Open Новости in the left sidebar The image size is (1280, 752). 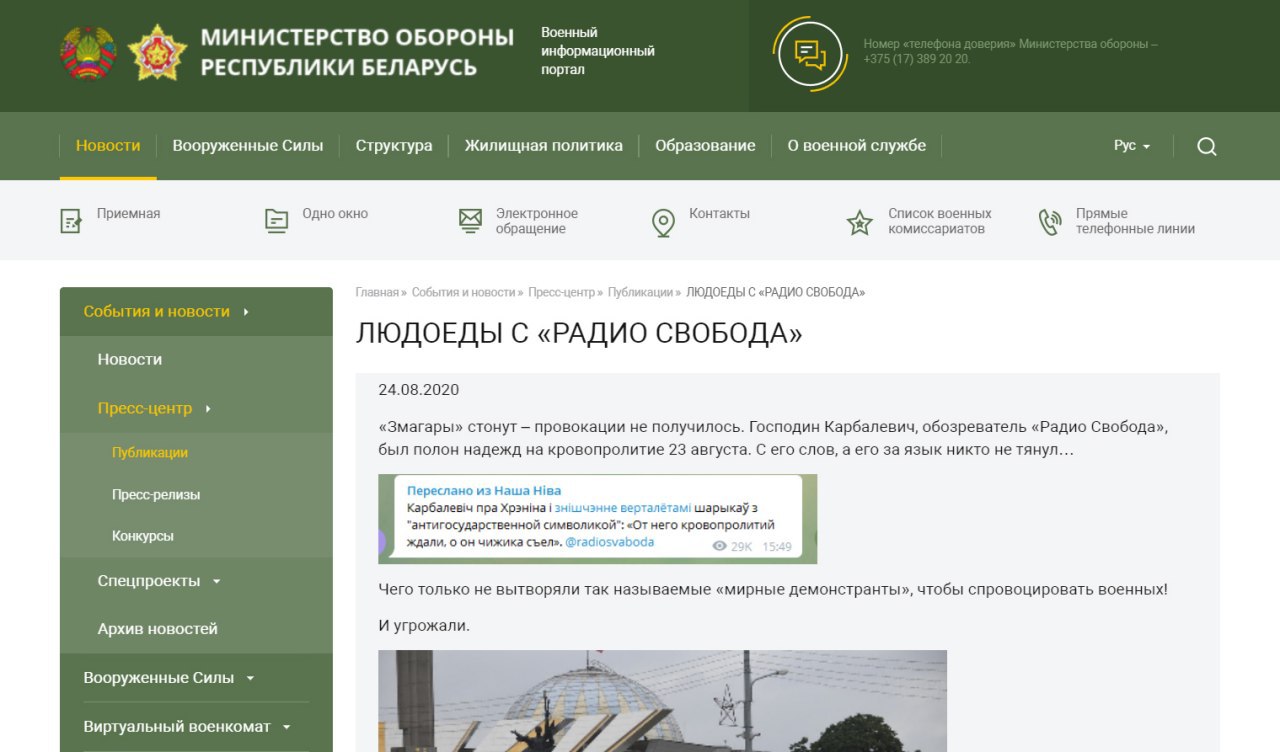130,360
